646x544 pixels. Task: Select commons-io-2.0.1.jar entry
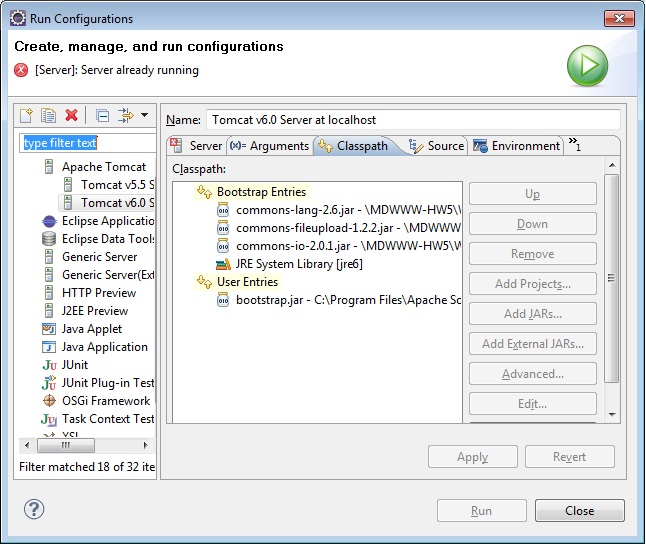pyautogui.click(x=348, y=246)
